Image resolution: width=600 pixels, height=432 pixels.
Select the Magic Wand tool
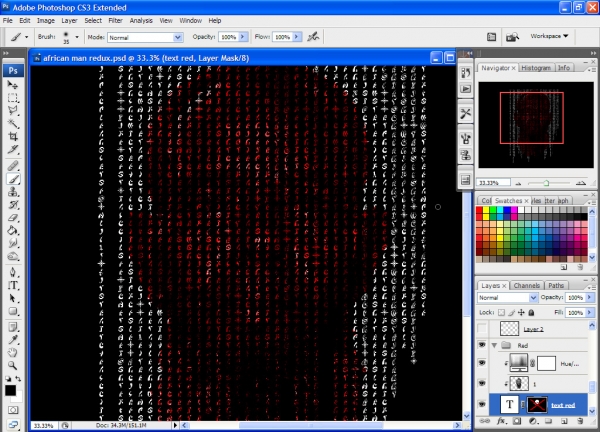13,124
